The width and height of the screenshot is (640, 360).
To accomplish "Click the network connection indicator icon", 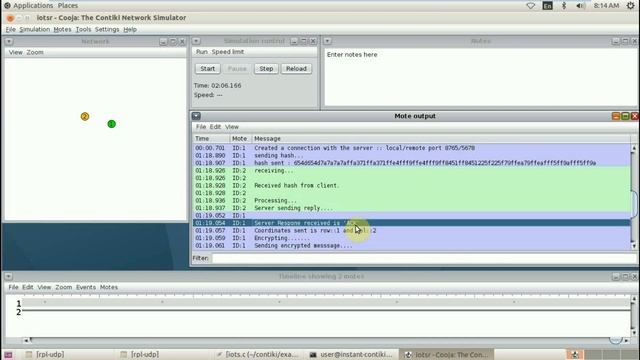I will click(x=531, y=6).
